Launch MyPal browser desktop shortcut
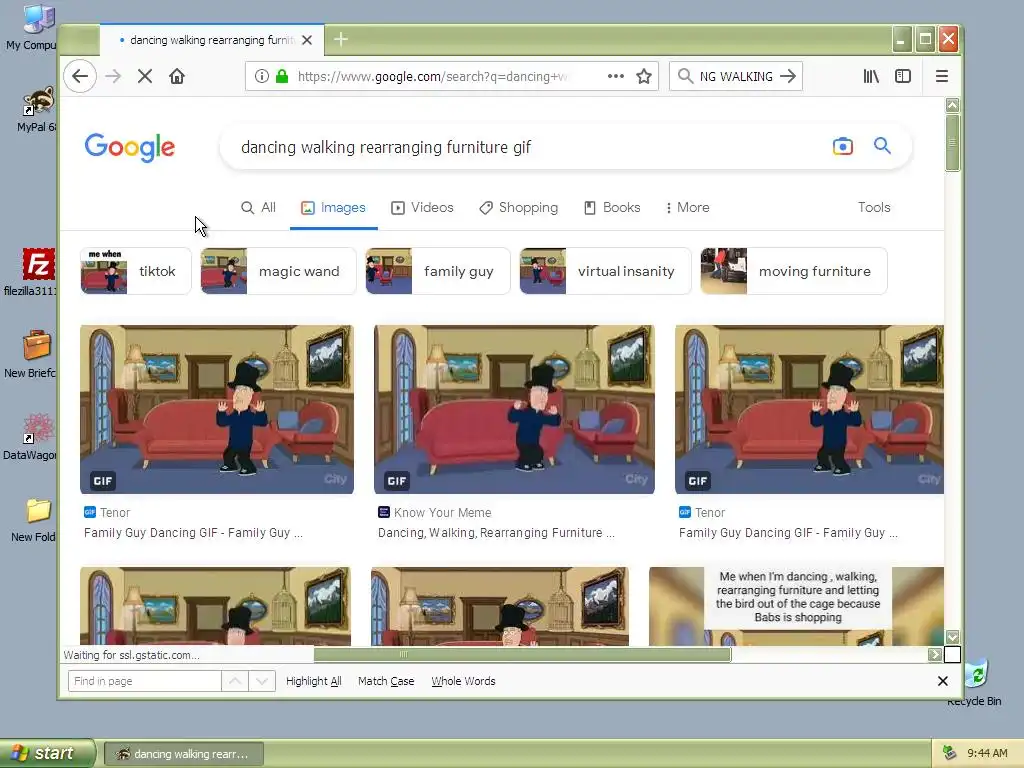Screen dimensions: 1024x768 pos(35,109)
